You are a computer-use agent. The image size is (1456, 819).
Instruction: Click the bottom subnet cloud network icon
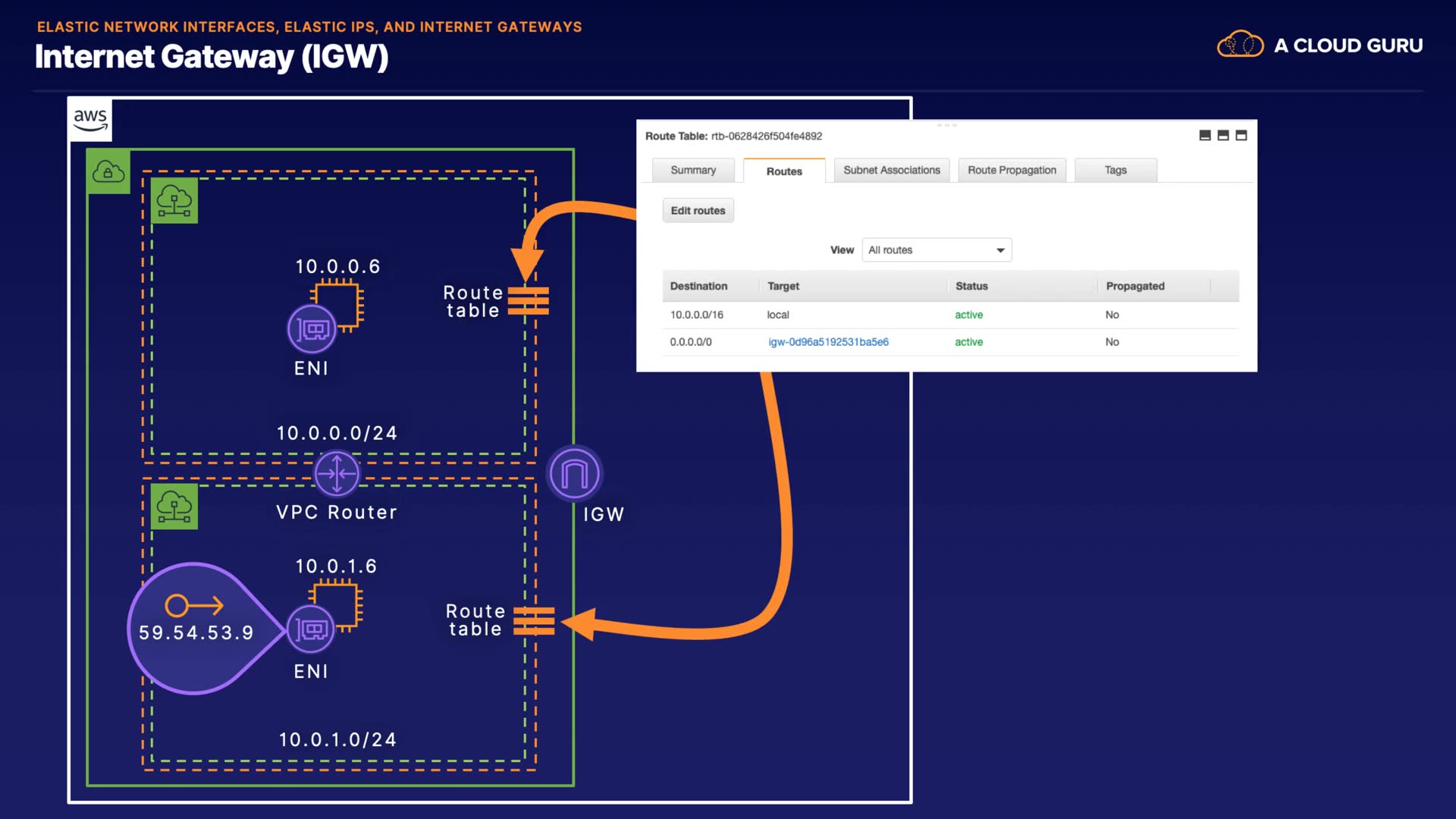pyautogui.click(x=174, y=507)
